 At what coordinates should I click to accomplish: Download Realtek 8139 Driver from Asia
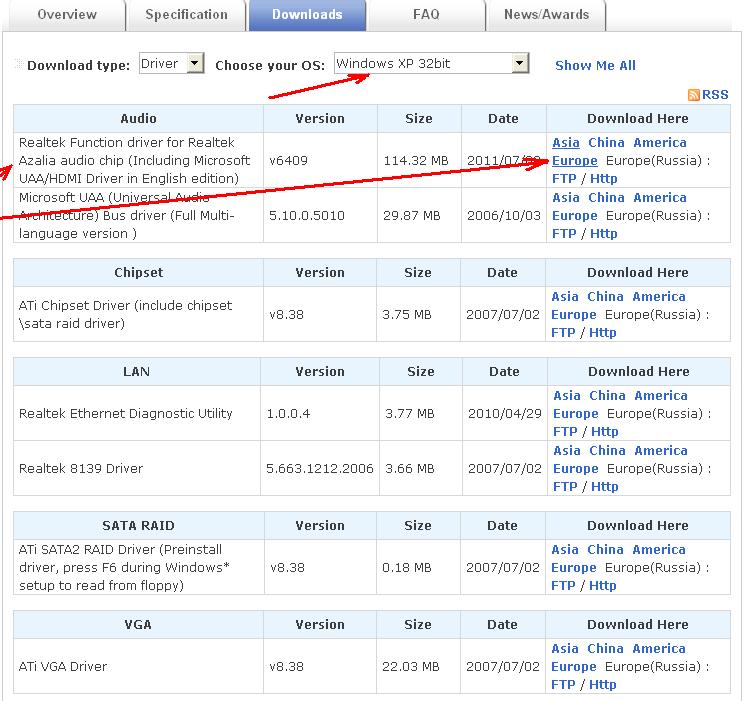pyautogui.click(x=566, y=451)
